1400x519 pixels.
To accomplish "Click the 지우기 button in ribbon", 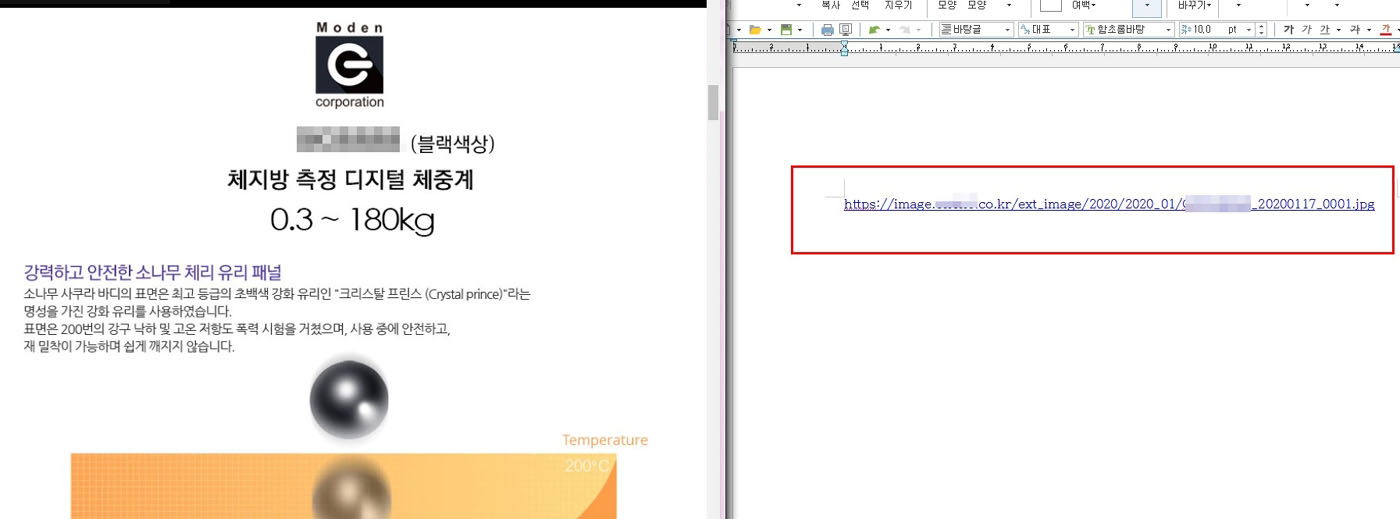I will (898, 5).
